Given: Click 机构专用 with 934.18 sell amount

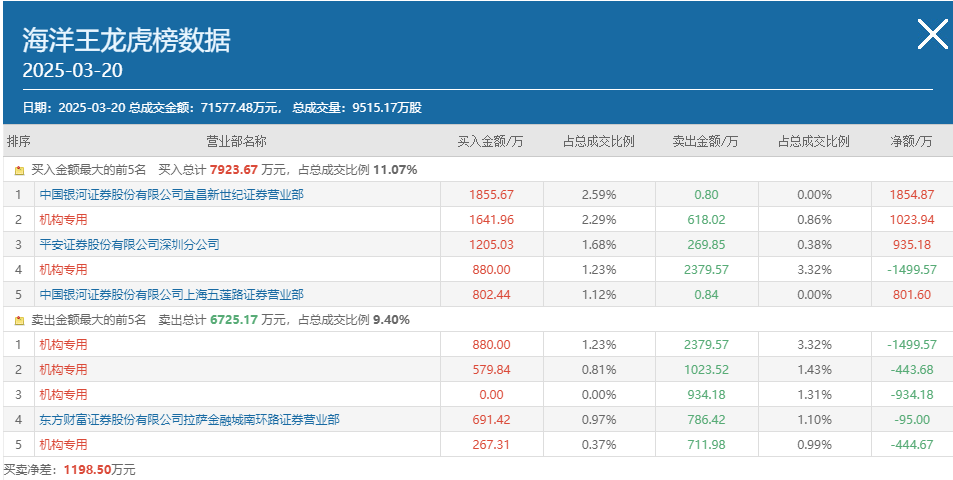Looking at the screenshot, I should point(63,395).
